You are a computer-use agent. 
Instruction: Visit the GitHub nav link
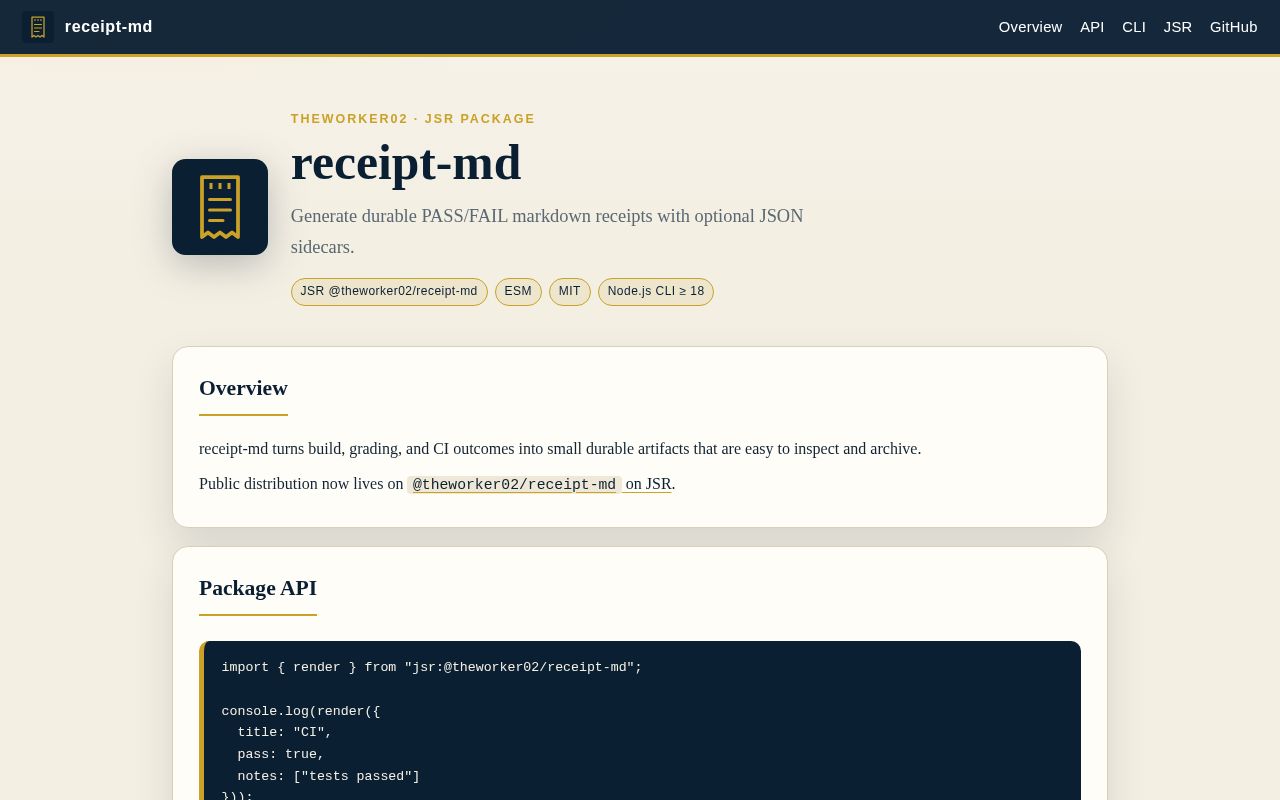pyautogui.click(x=1234, y=27)
